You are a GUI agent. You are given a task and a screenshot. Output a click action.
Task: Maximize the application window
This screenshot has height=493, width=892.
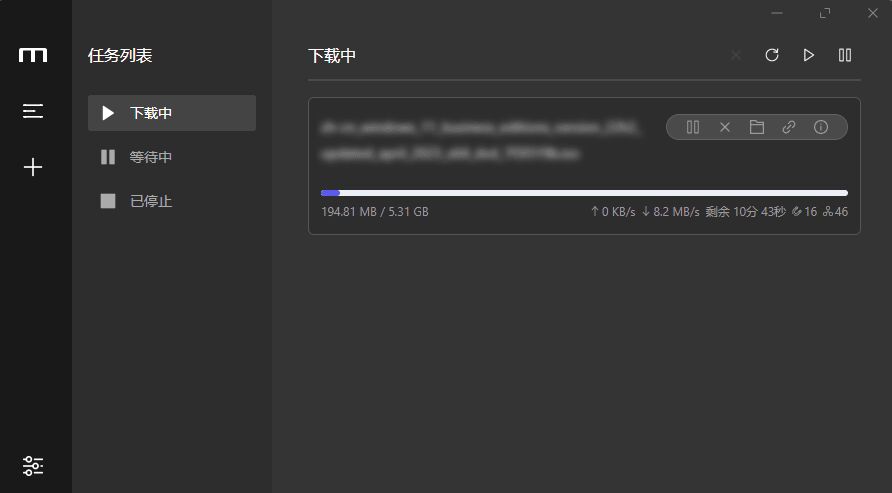click(825, 13)
